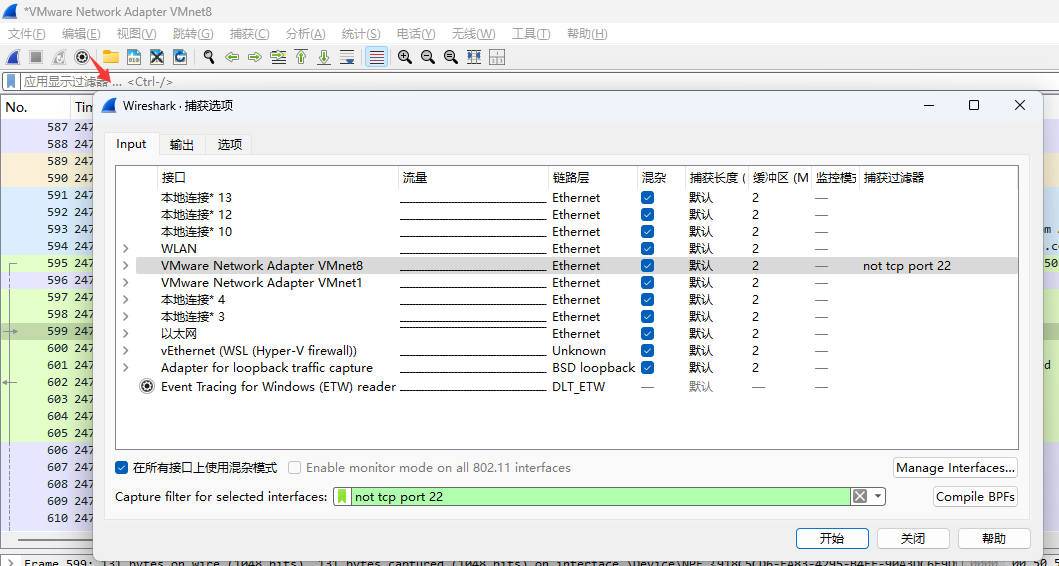
Task: Click Compile BPFs button
Action: (x=975, y=497)
